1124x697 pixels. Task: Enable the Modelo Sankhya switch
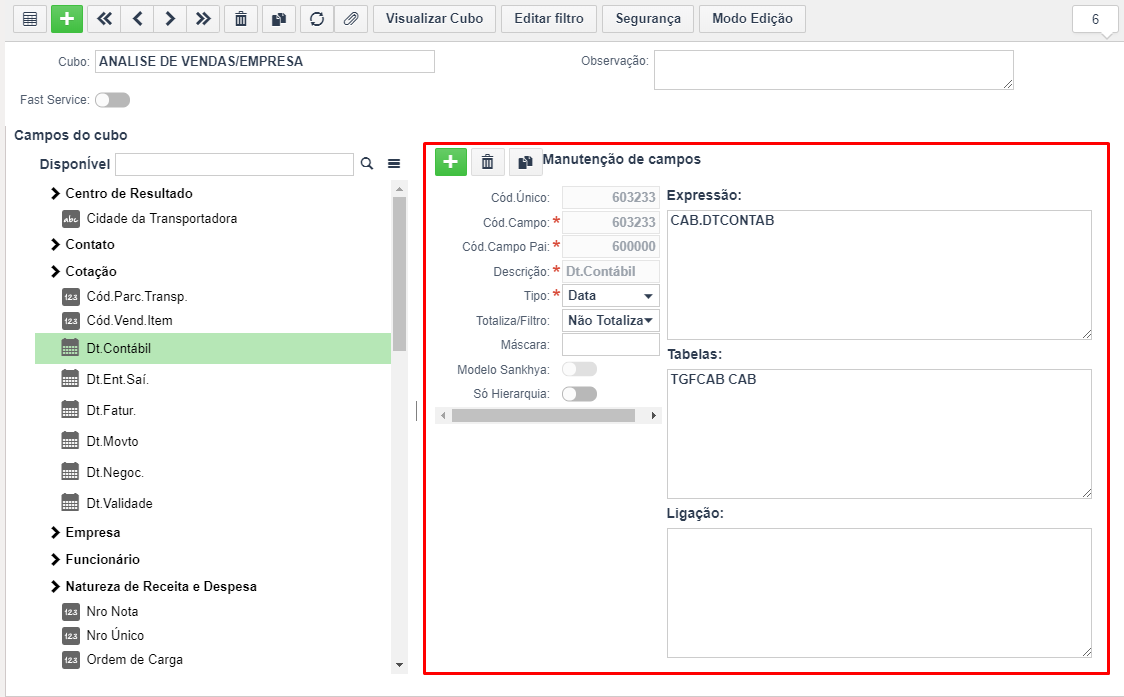click(x=579, y=369)
